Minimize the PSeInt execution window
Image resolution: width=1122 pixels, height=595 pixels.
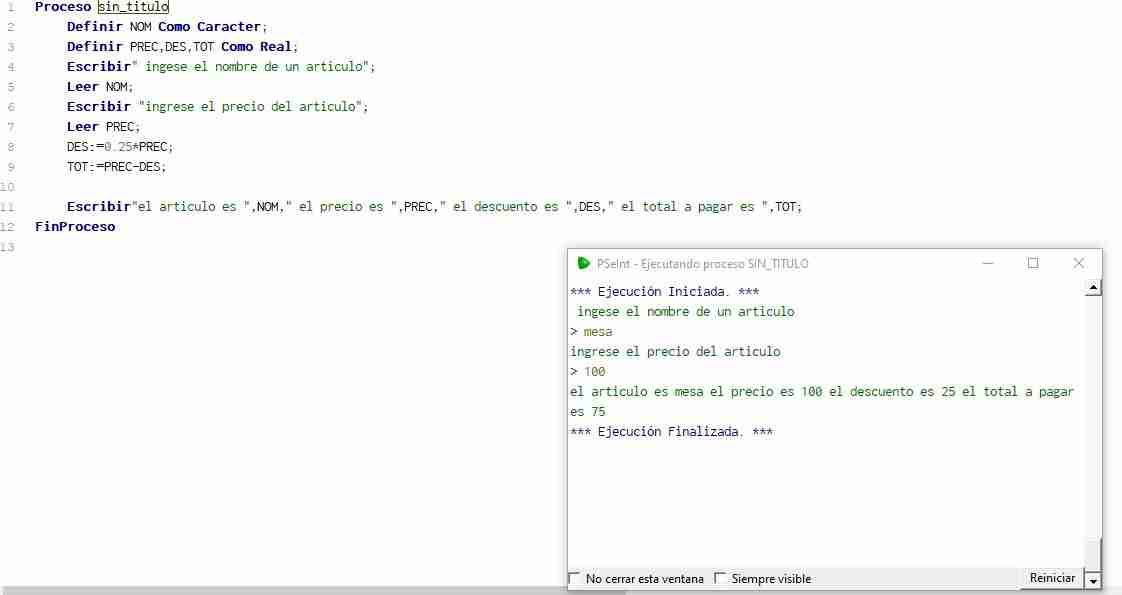pos(987,263)
